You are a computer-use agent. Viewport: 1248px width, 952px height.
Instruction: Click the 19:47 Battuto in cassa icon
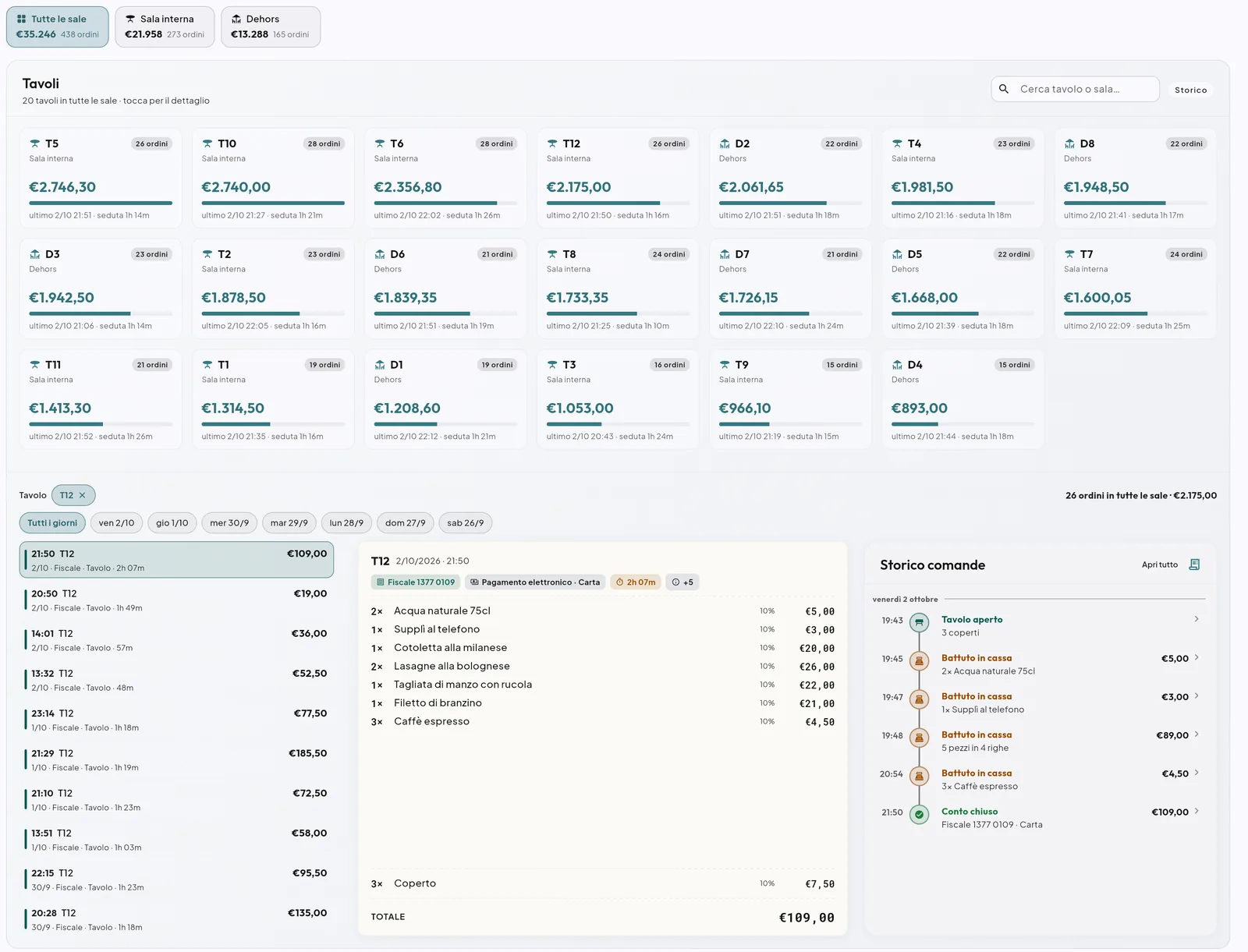pyautogui.click(x=920, y=699)
